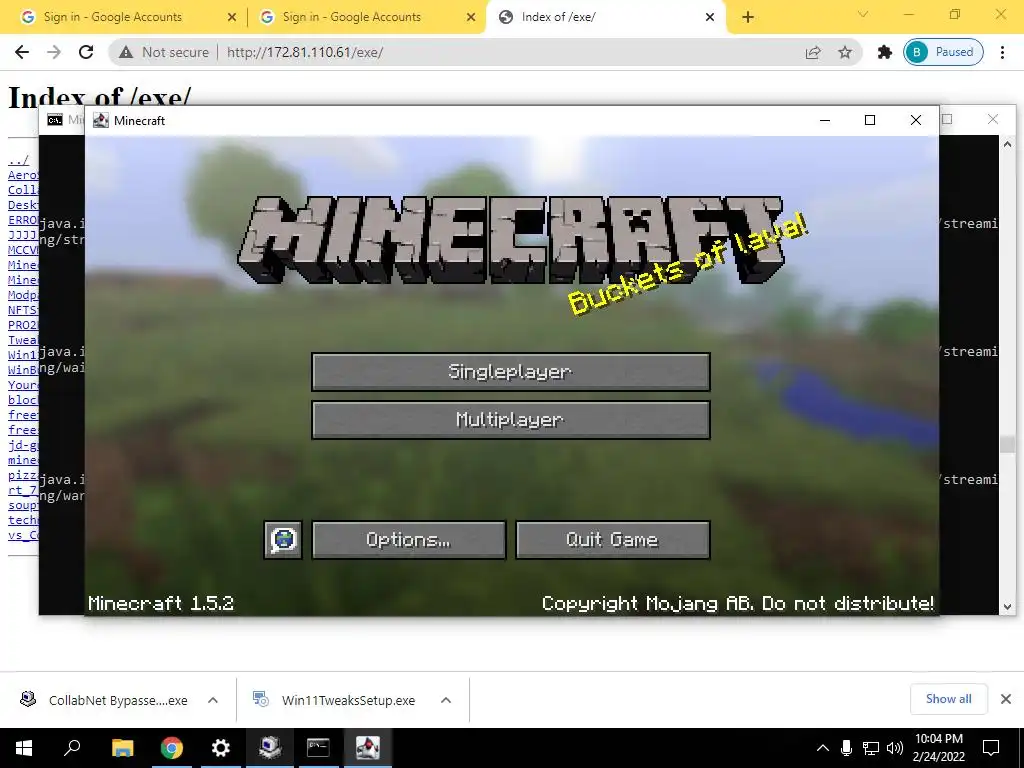This screenshot has width=1024, height=768.
Task: Go forward in the browser
Action: (54, 52)
